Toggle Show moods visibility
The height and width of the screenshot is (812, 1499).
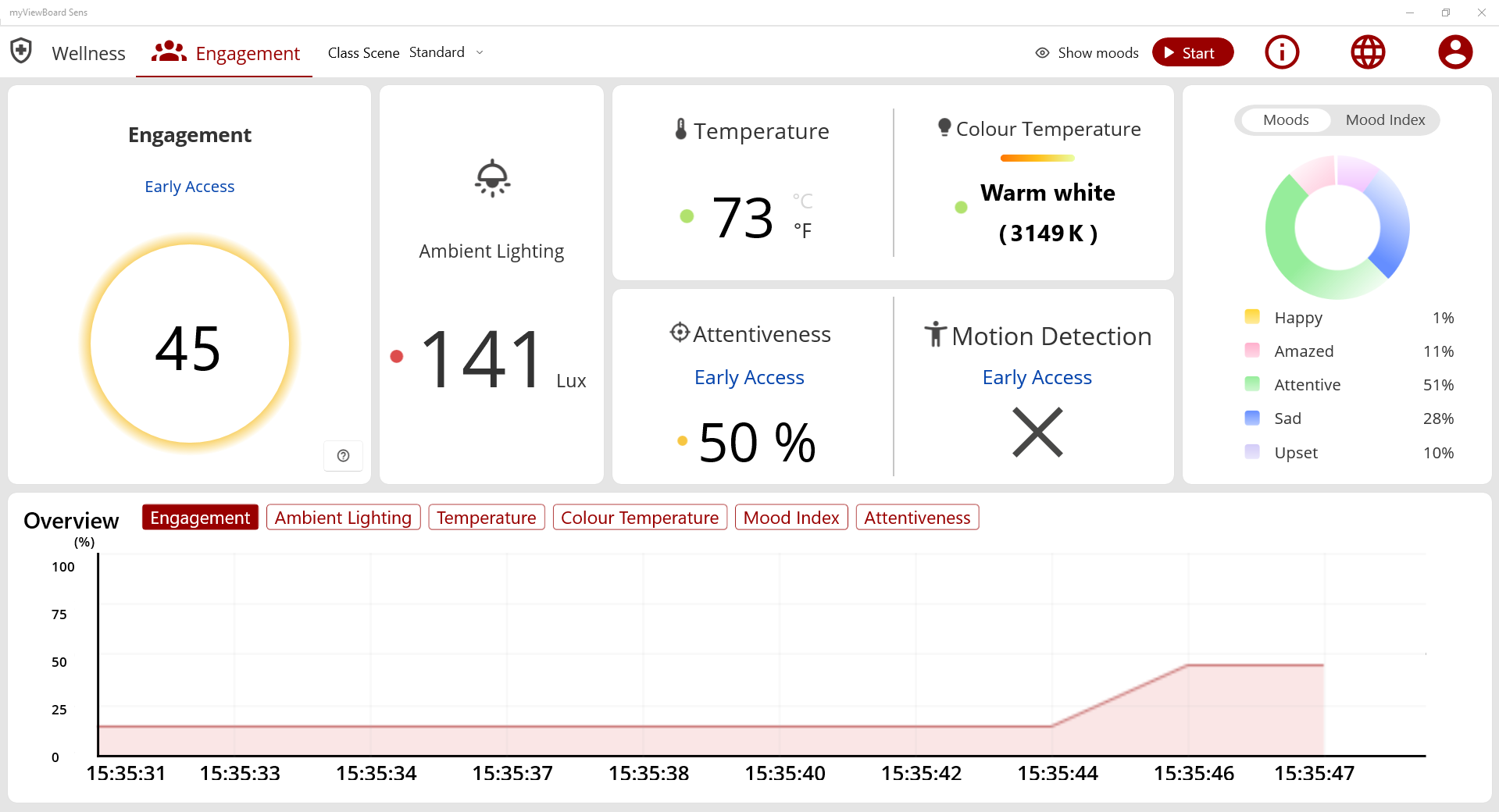[x=1086, y=52]
